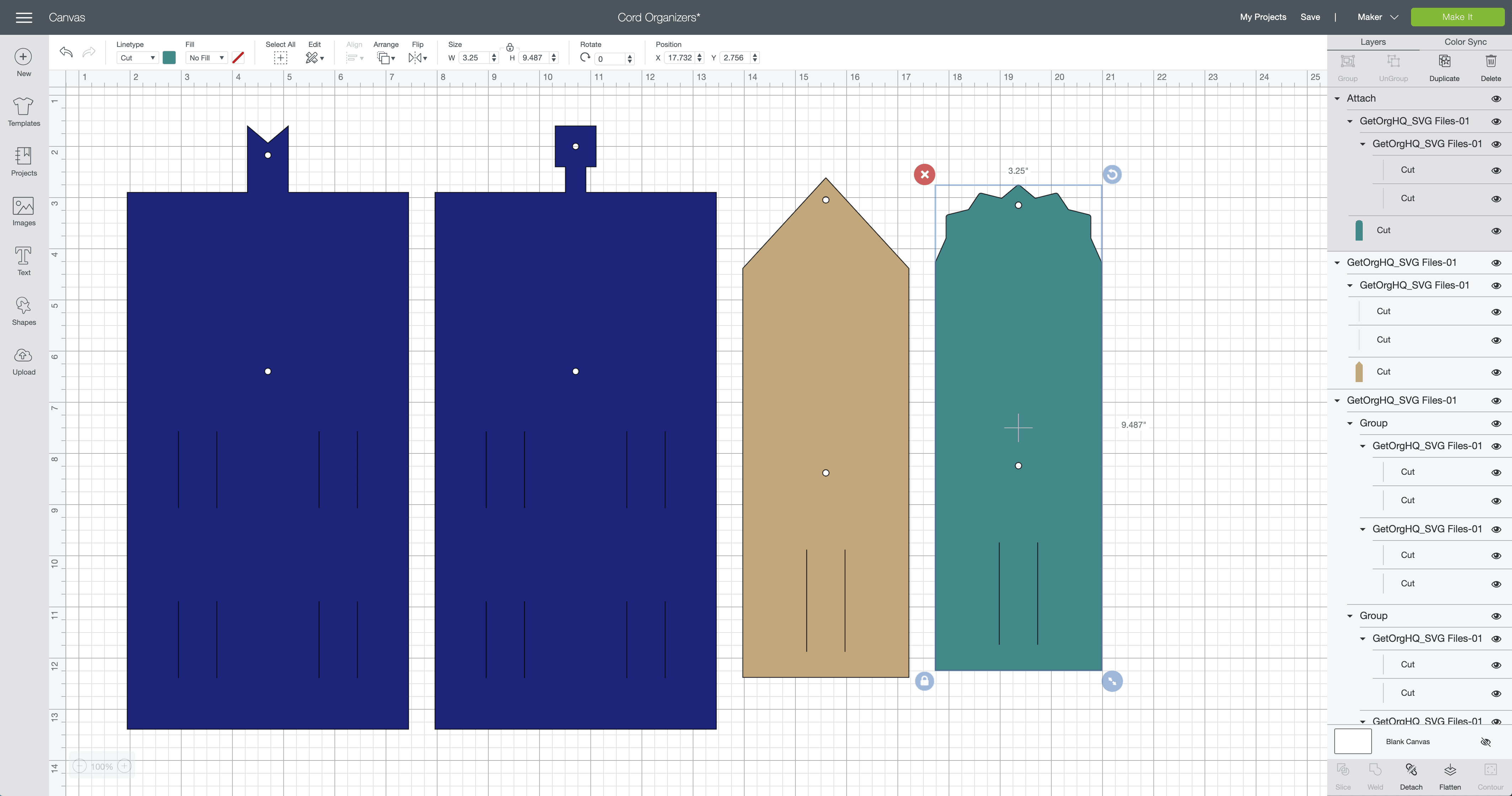The image size is (1512, 796).
Task: Switch to the Color Sync tab
Action: point(1465,42)
